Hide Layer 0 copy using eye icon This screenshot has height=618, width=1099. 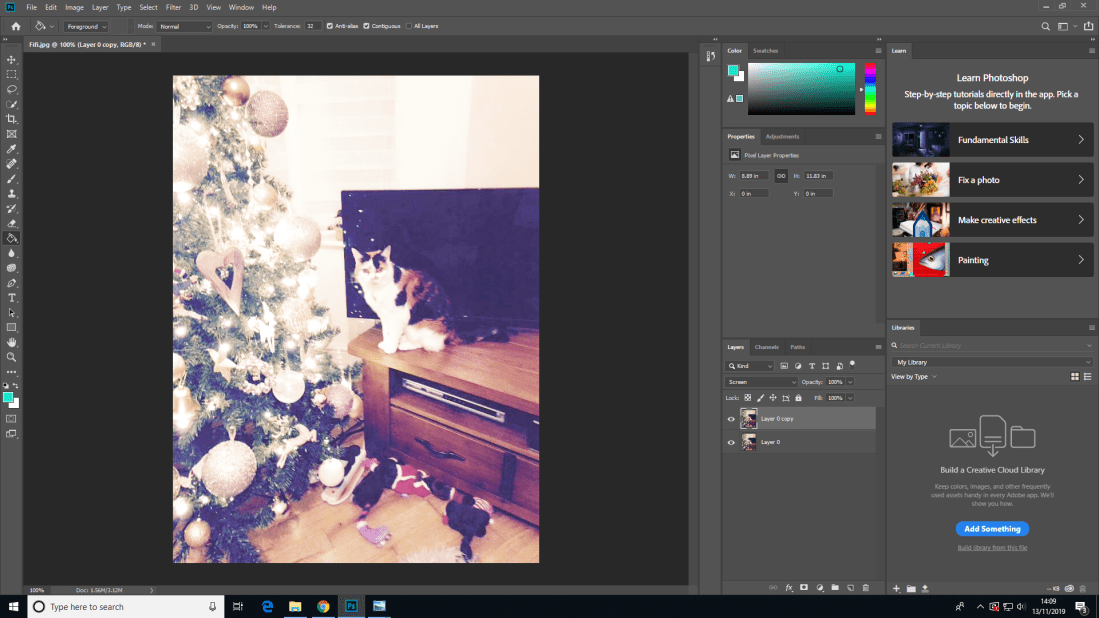pos(731,419)
